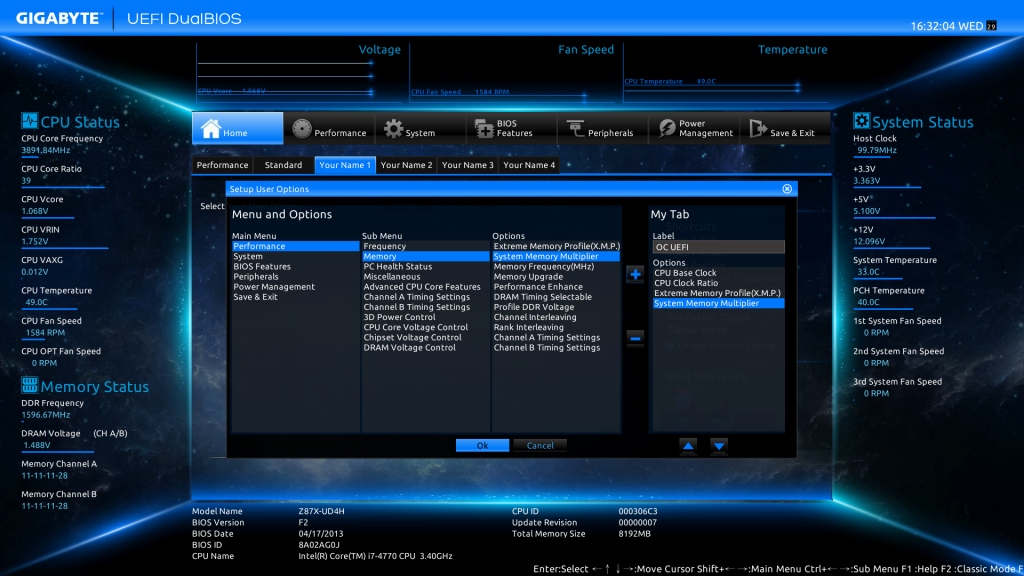Move option up with up arrow
Viewport: 1024px width, 576px height.
688,445
